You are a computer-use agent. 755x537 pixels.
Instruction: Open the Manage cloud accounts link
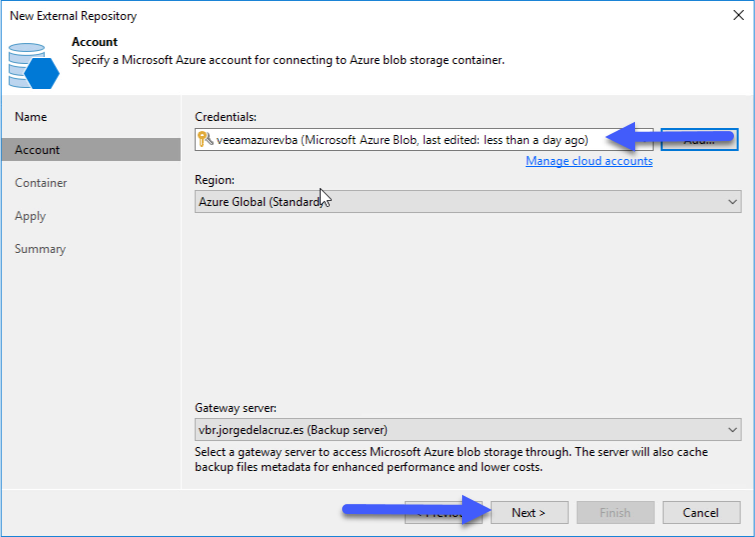[589, 161]
